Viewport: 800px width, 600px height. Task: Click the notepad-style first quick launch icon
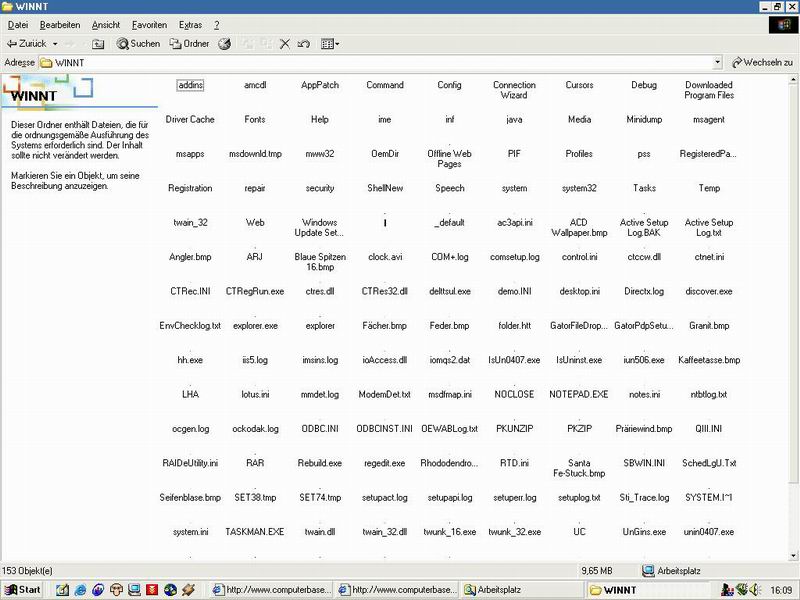coord(62,590)
